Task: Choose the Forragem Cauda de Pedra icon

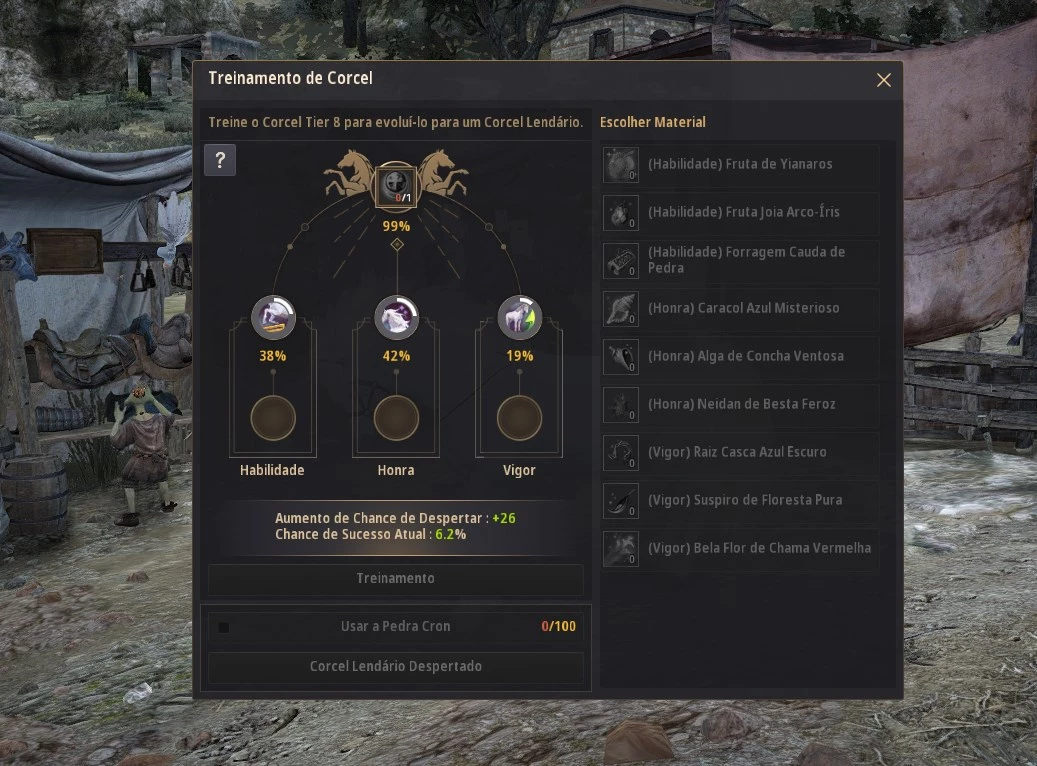Action: pyautogui.click(x=620, y=261)
